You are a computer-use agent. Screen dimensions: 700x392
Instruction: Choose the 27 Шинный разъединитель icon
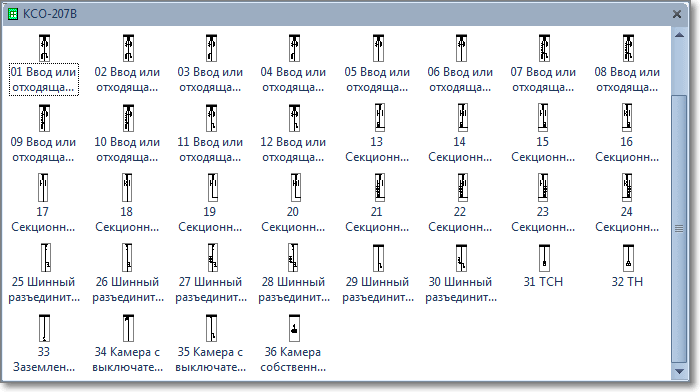tap(212, 258)
